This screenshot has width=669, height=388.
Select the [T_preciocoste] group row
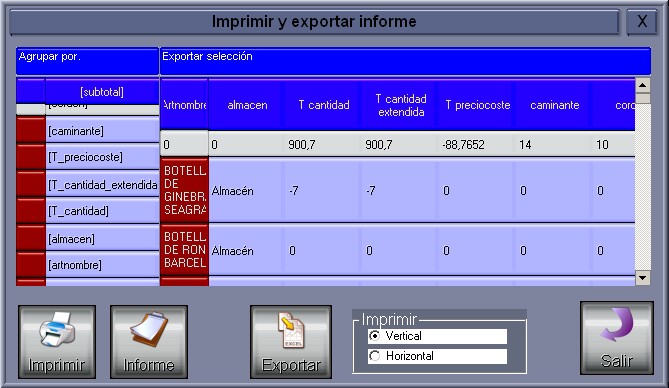click(102, 157)
